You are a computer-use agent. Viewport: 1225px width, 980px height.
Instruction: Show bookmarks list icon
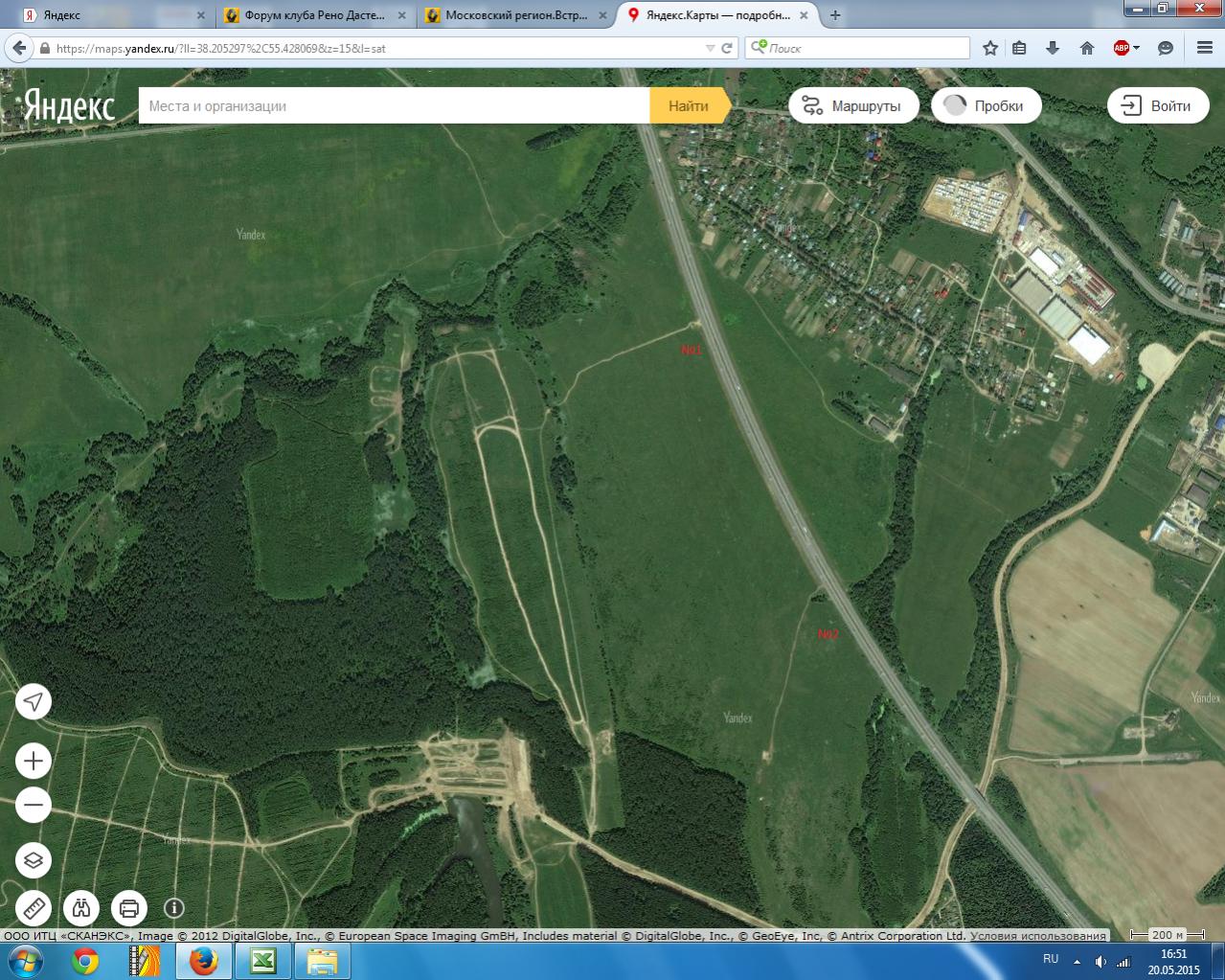click(x=1020, y=48)
